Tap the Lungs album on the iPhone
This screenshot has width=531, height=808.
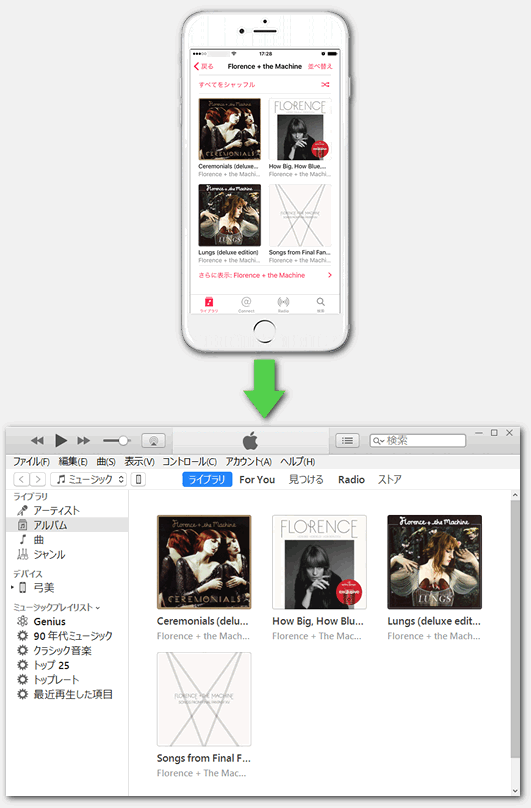(x=229, y=215)
